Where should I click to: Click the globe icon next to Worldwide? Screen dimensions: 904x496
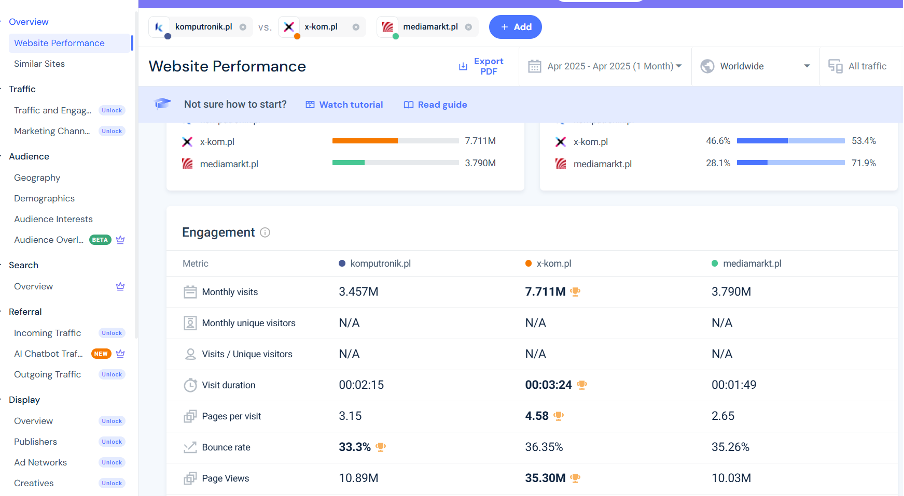pos(707,66)
